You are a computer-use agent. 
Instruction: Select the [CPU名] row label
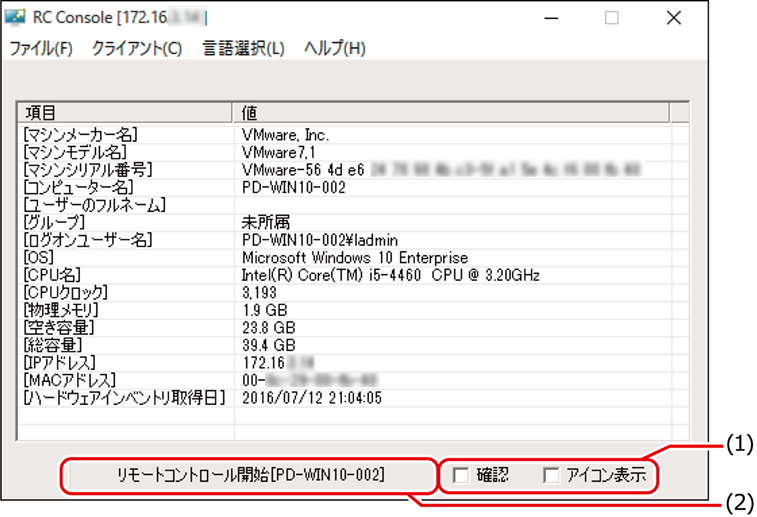pyautogui.click(x=52, y=275)
